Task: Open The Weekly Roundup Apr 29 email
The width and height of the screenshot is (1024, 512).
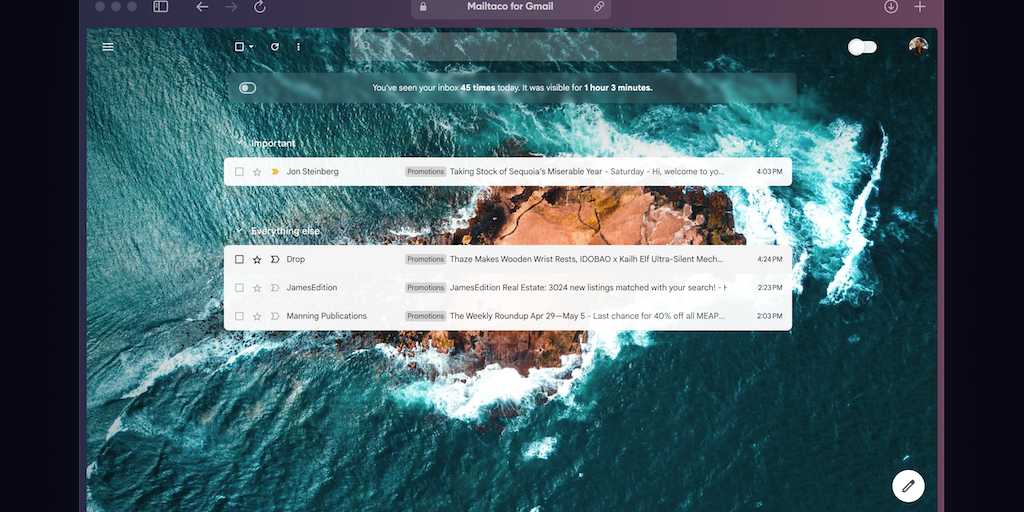Action: point(508,316)
